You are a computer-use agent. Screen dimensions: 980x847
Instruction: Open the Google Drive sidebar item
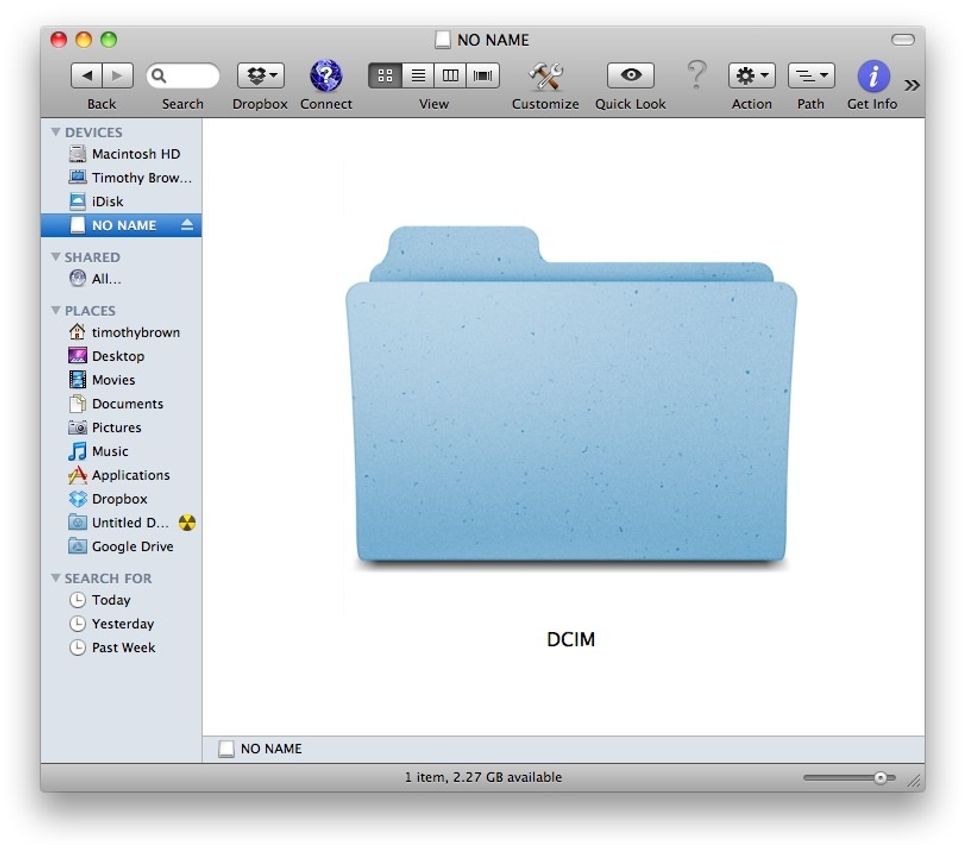(x=122, y=546)
